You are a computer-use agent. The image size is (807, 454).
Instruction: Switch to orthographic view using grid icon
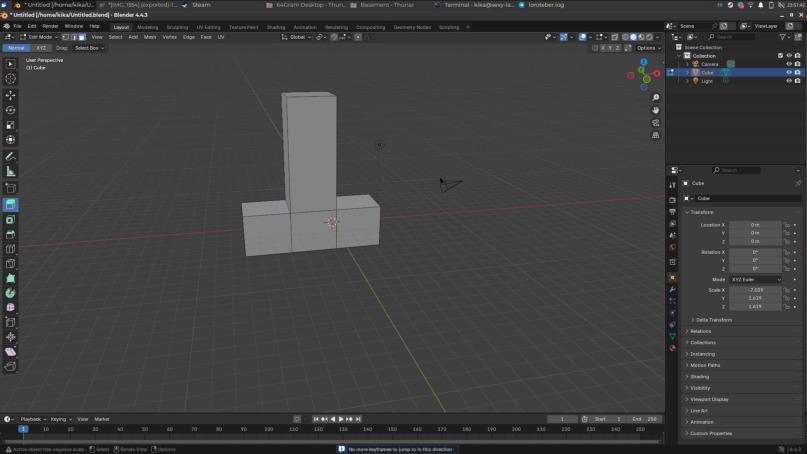pyautogui.click(x=656, y=135)
